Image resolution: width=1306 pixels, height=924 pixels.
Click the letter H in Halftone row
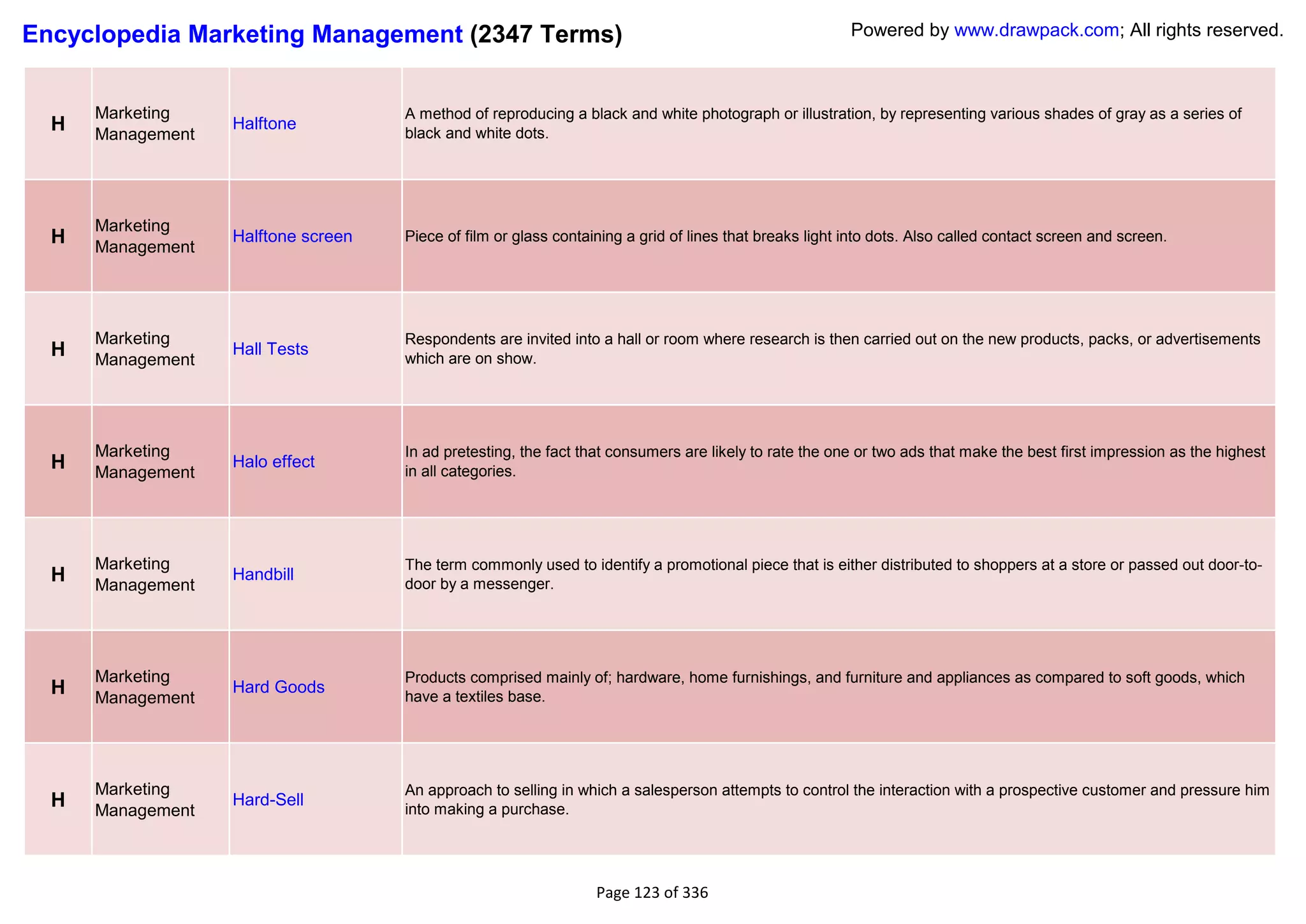pos(58,124)
